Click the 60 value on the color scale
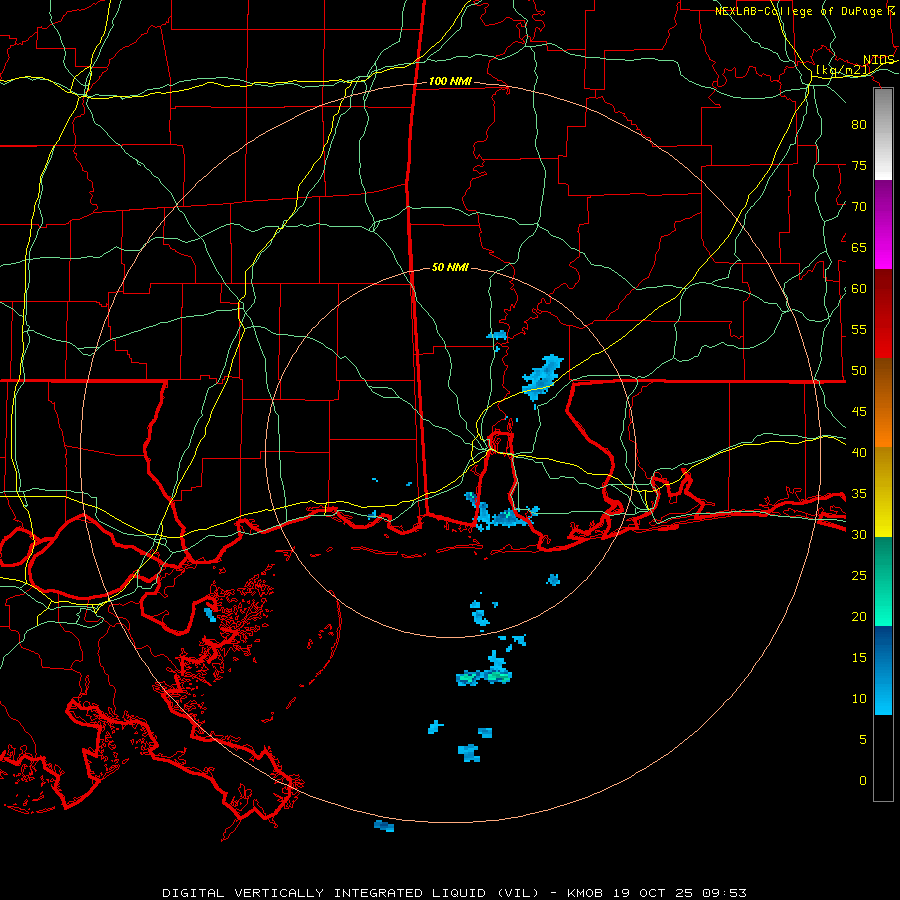Image resolution: width=900 pixels, height=900 pixels. coord(859,289)
